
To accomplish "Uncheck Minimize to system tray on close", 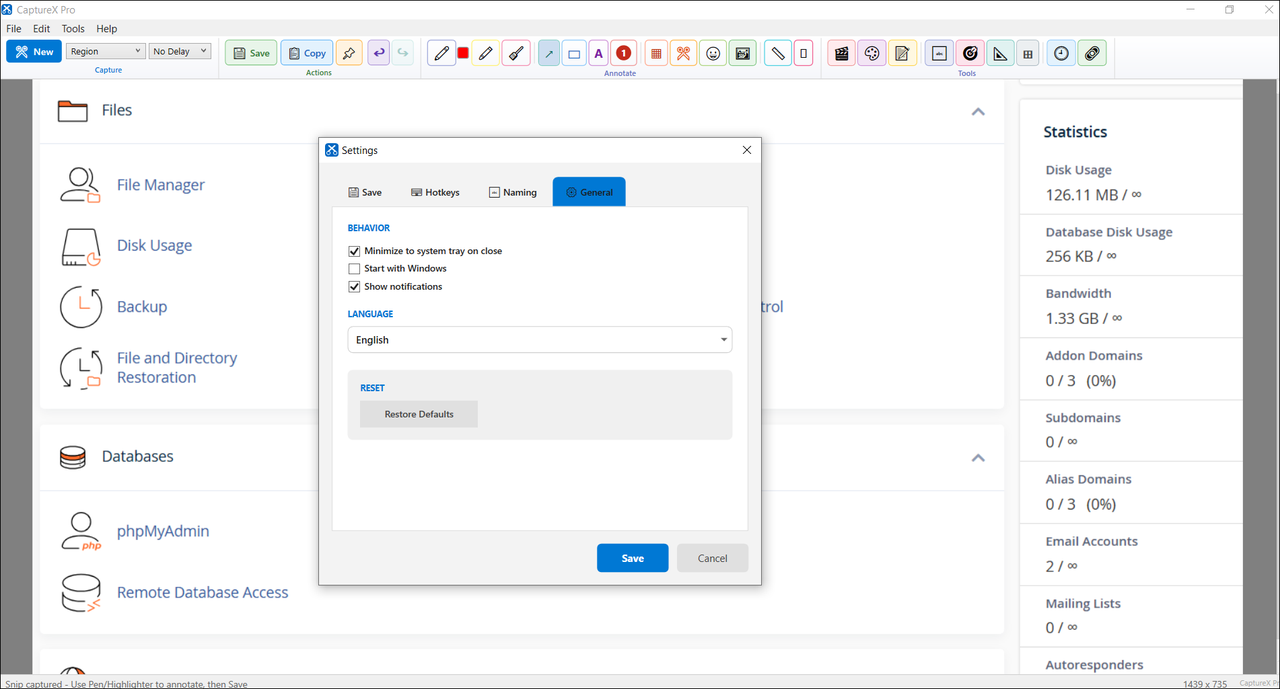I will pyautogui.click(x=354, y=251).
